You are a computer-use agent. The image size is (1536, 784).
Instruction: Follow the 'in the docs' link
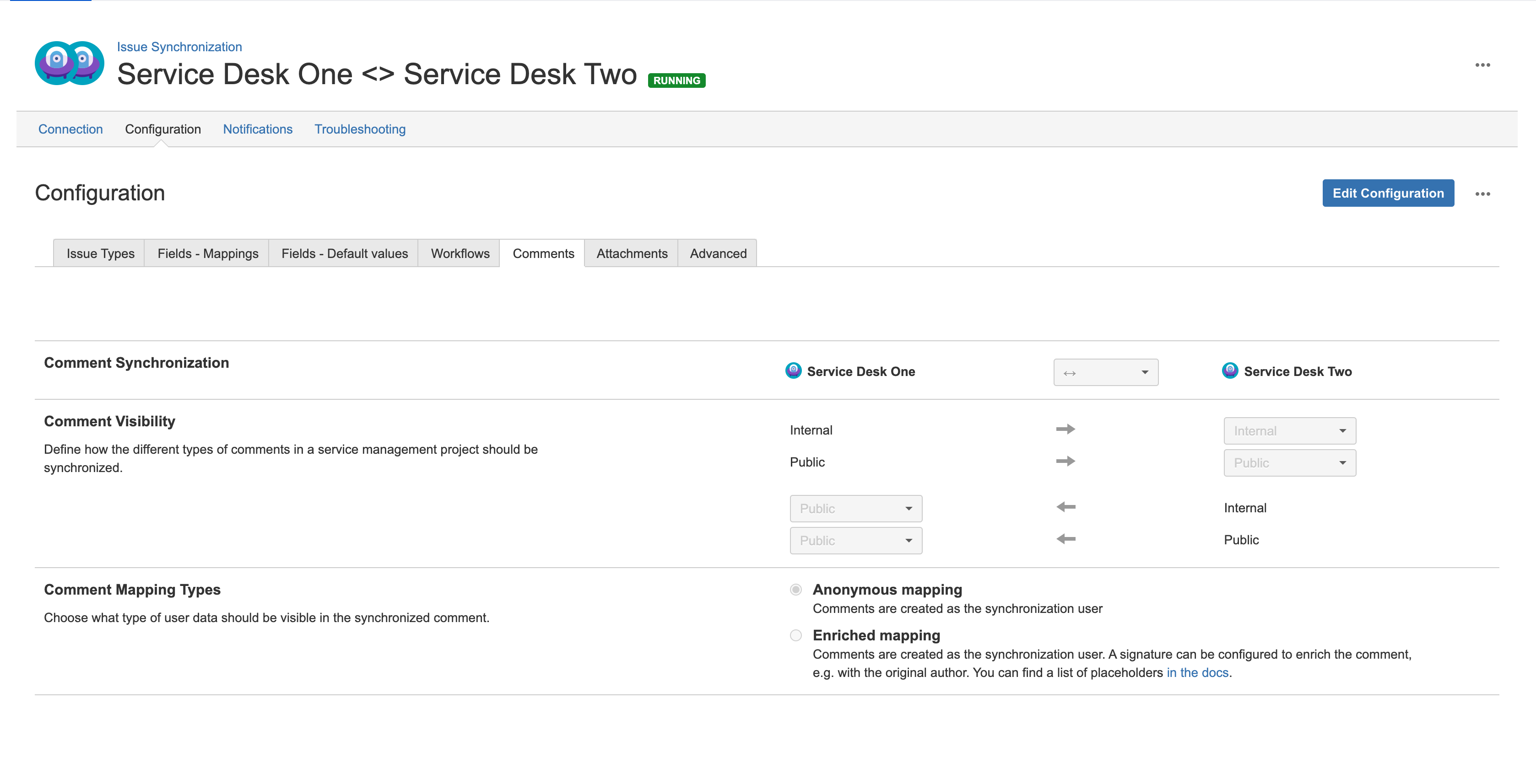pos(1197,672)
